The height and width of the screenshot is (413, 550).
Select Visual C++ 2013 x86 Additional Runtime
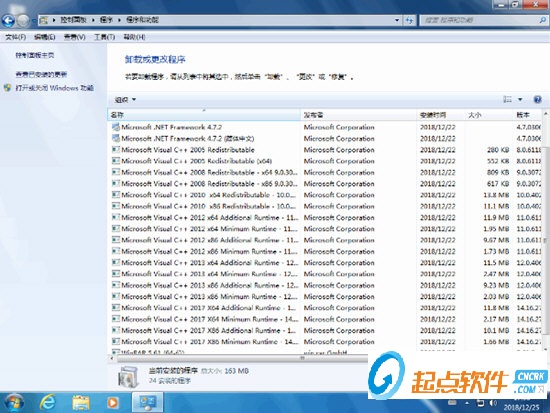point(325,285)
